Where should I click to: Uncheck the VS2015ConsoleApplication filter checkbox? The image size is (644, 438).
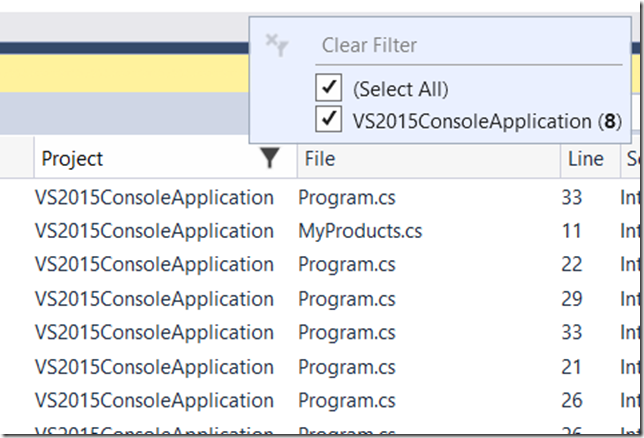pyautogui.click(x=329, y=120)
